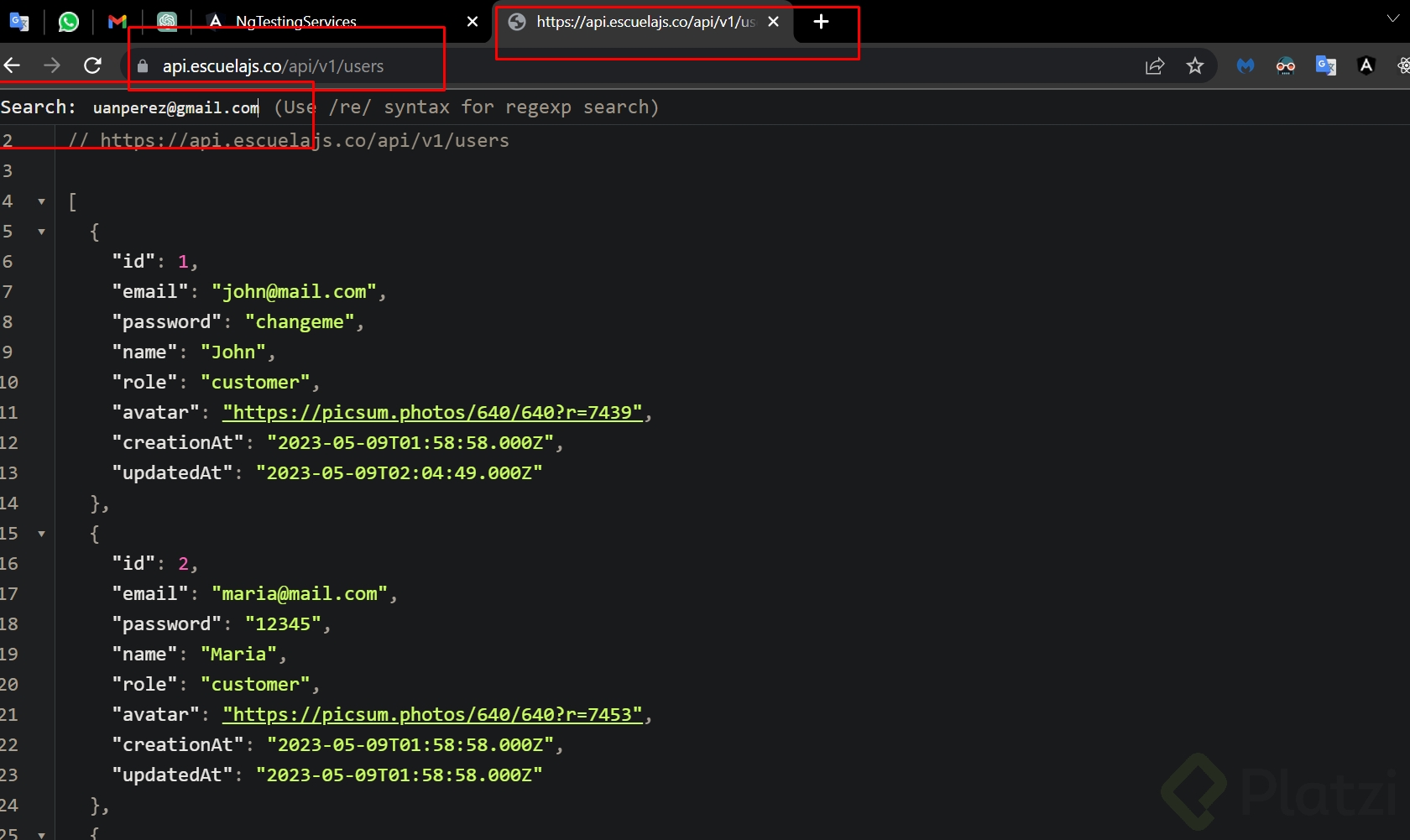
Task: Open John's avatar link ending r=7439
Action: tap(432, 412)
